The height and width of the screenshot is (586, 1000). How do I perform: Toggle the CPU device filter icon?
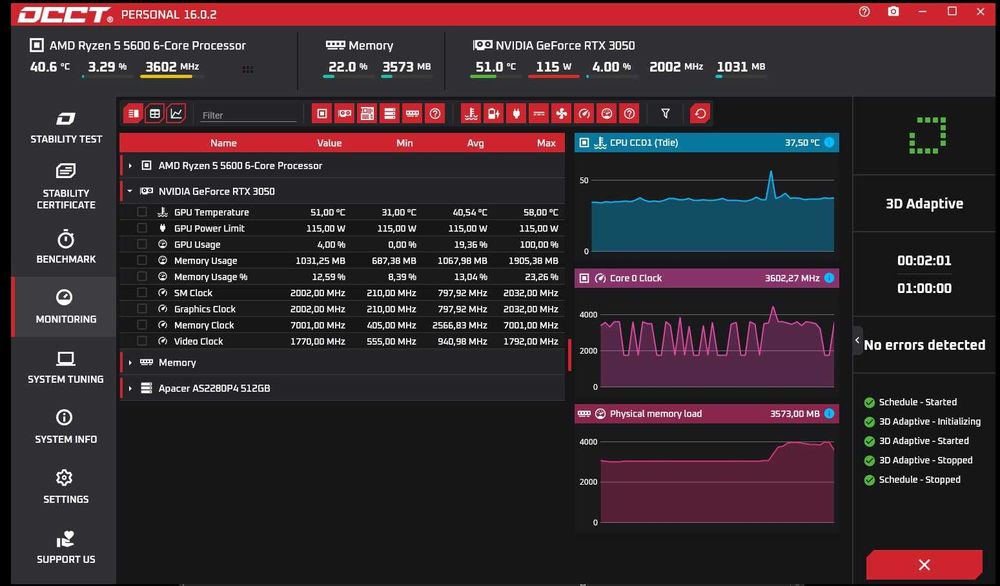(x=322, y=114)
